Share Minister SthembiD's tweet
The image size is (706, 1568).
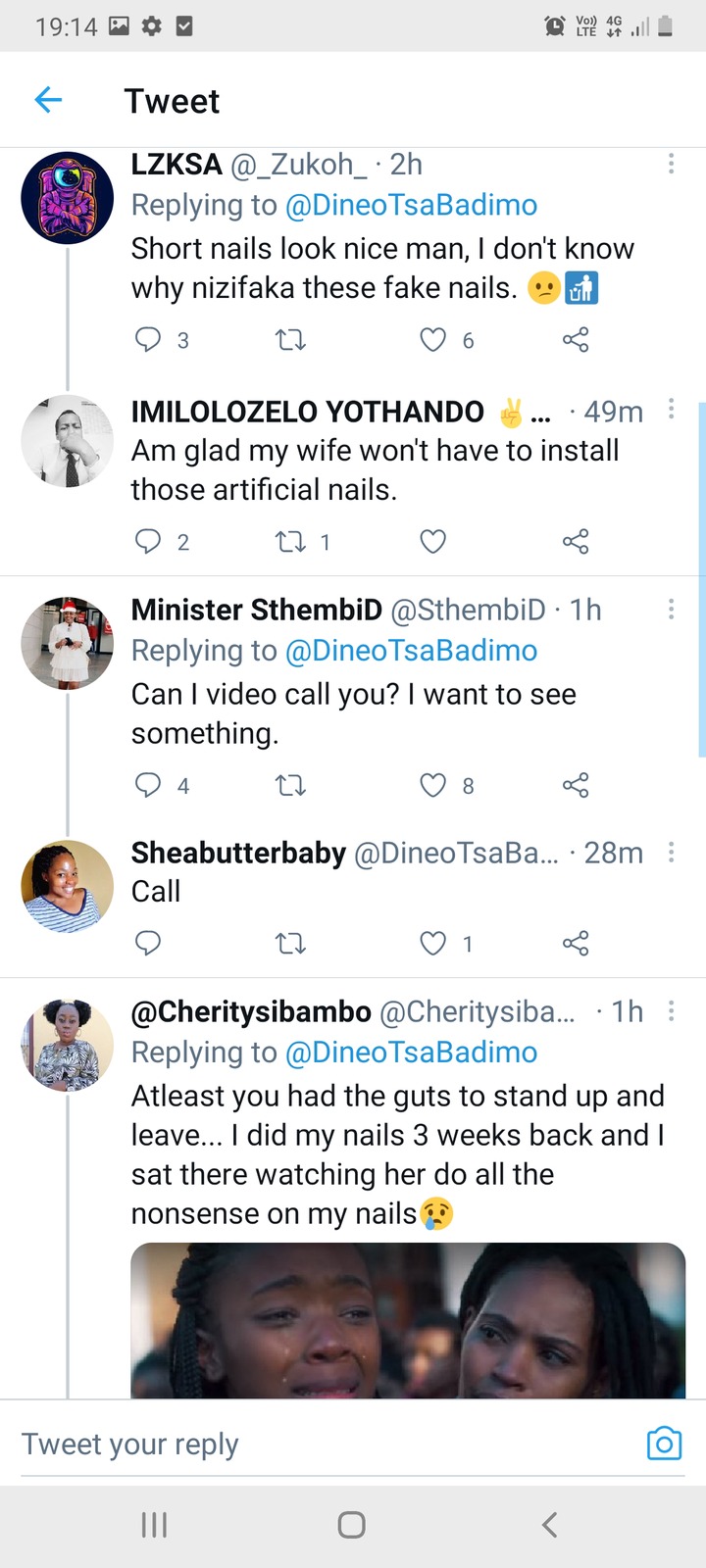click(x=576, y=785)
